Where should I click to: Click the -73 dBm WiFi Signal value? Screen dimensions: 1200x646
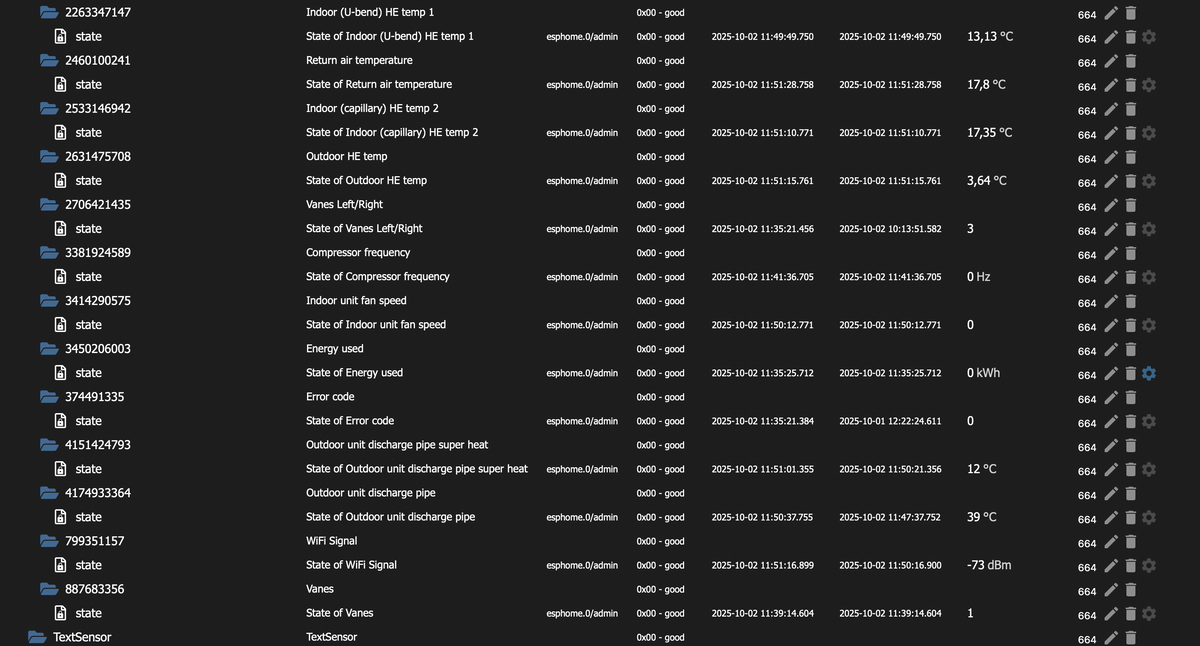tap(988, 565)
